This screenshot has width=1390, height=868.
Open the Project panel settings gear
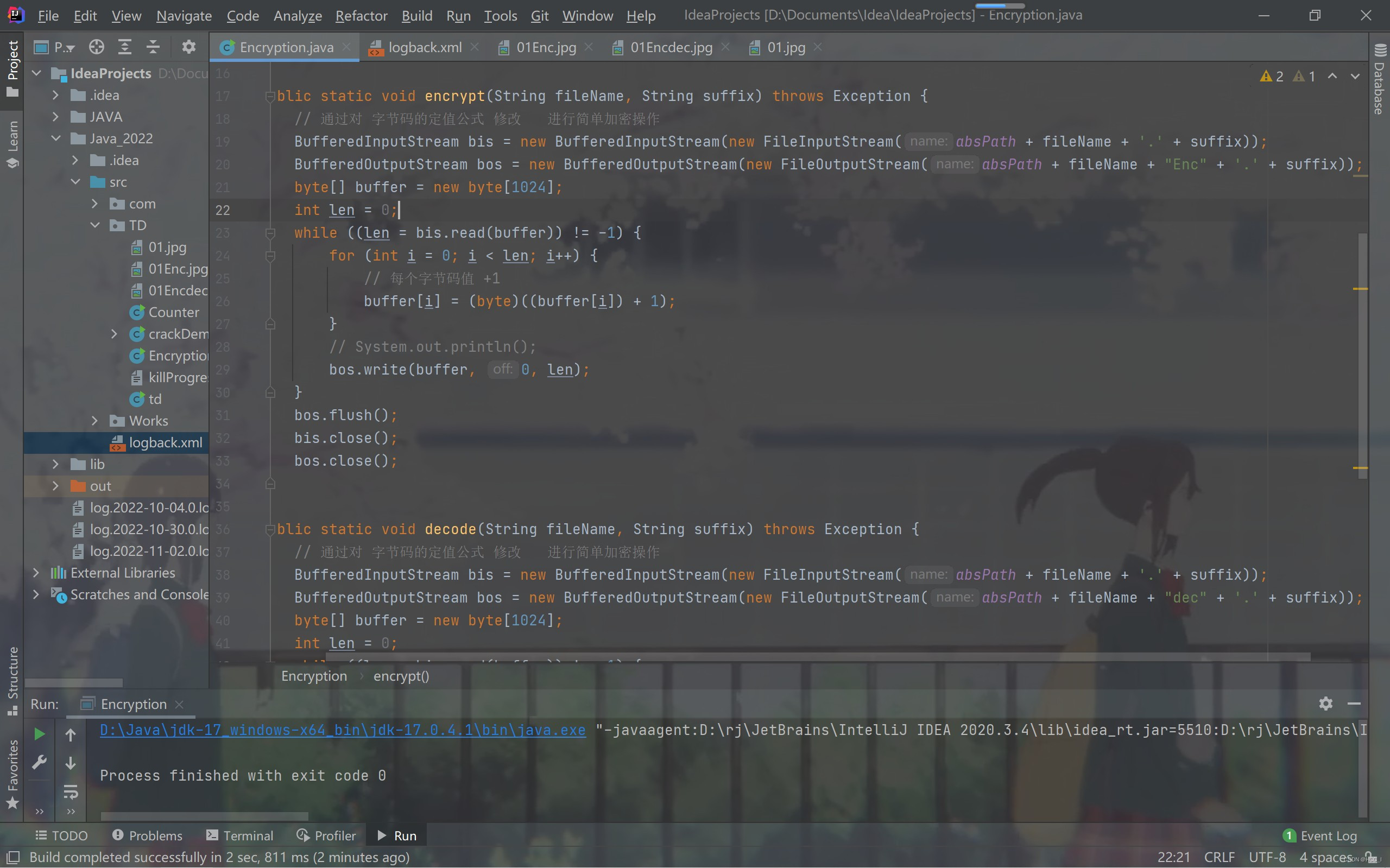pyautogui.click(x=189, y=47)
